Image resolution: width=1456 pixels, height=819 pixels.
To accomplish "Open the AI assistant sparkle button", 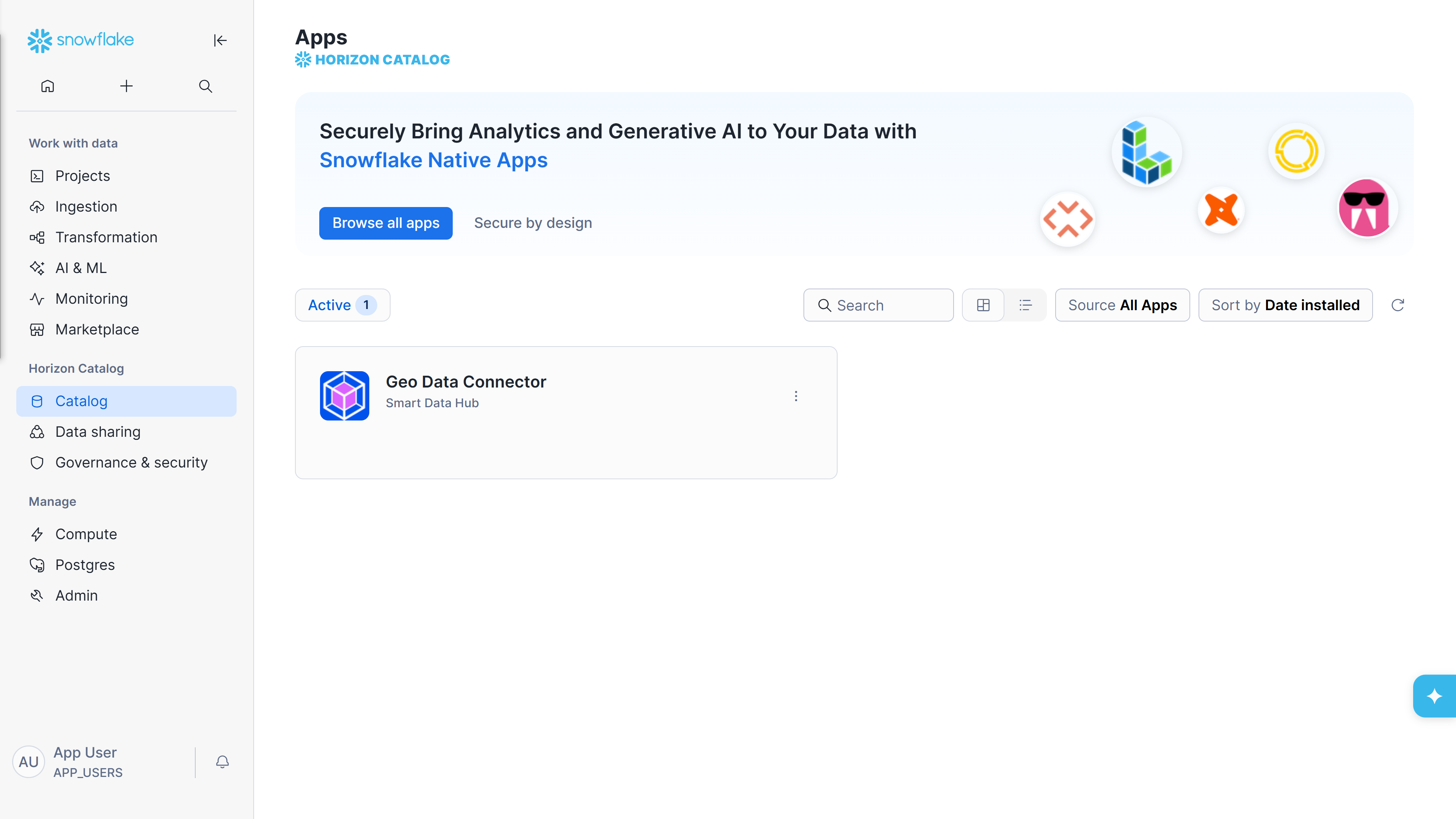I will (1434, 696).
